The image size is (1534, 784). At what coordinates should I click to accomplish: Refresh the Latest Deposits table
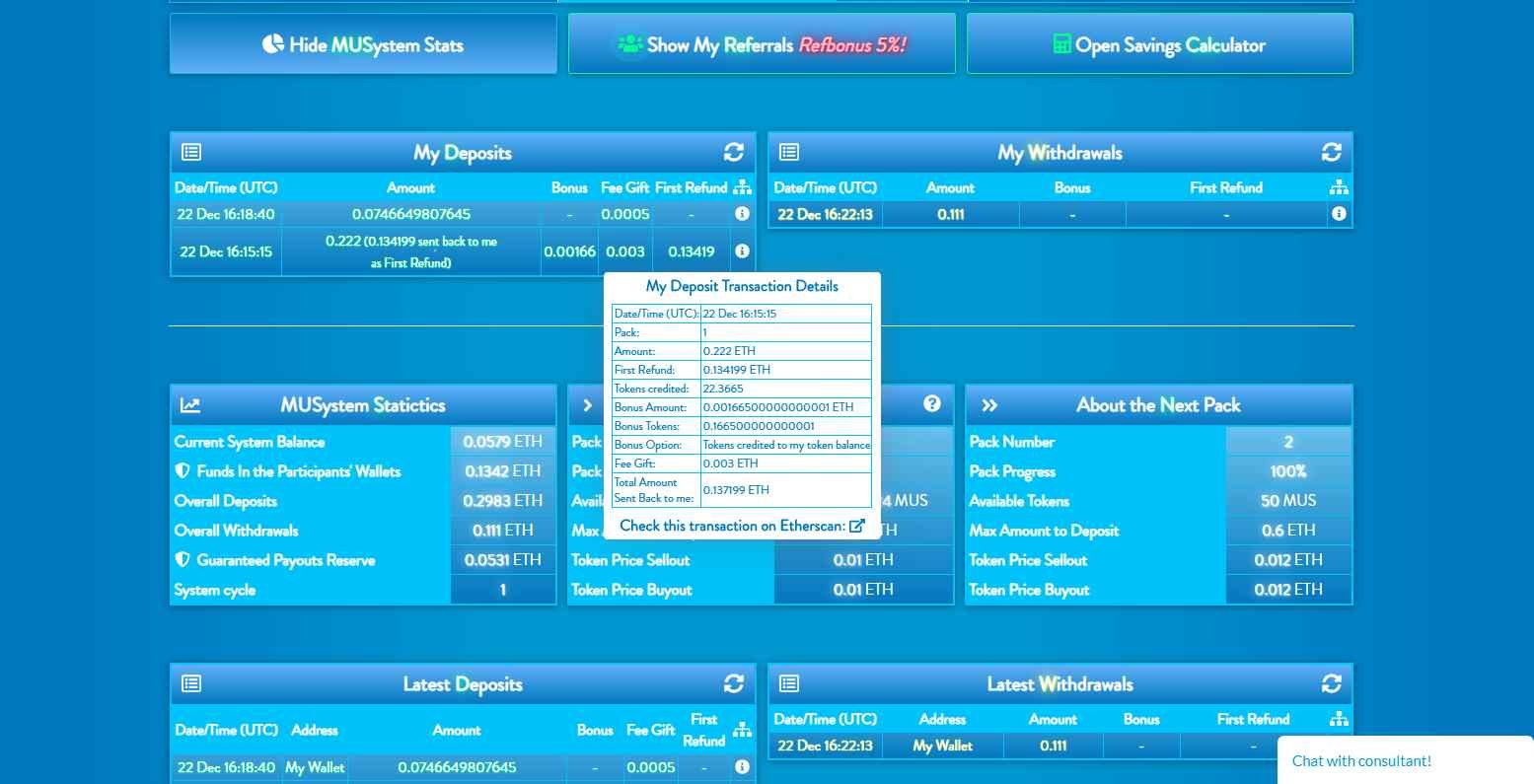click(x=734, y=683)
